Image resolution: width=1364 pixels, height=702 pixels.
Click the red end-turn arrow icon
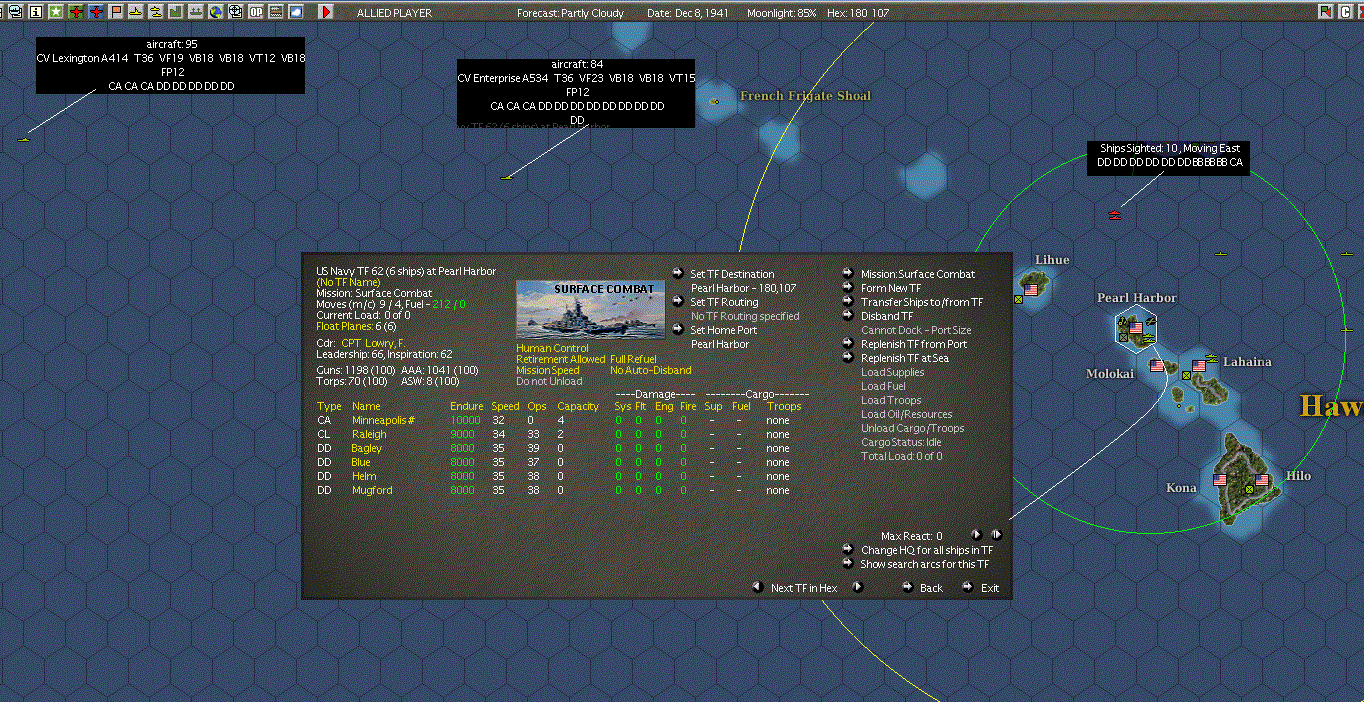pyautogui.click(x=326, y=12)
